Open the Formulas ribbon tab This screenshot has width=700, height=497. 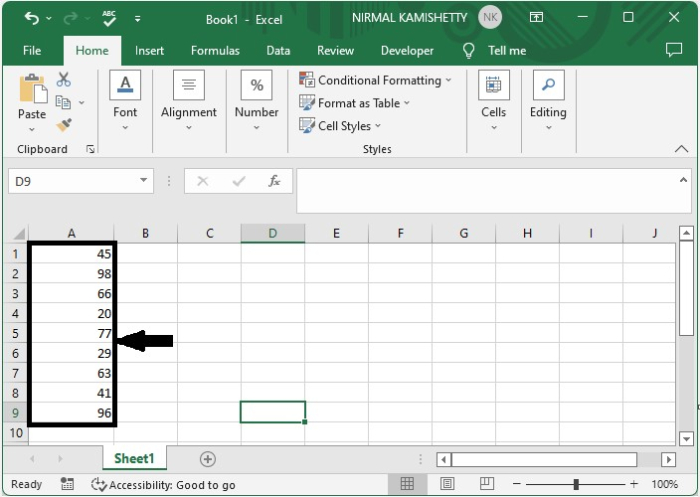[215, 50]
